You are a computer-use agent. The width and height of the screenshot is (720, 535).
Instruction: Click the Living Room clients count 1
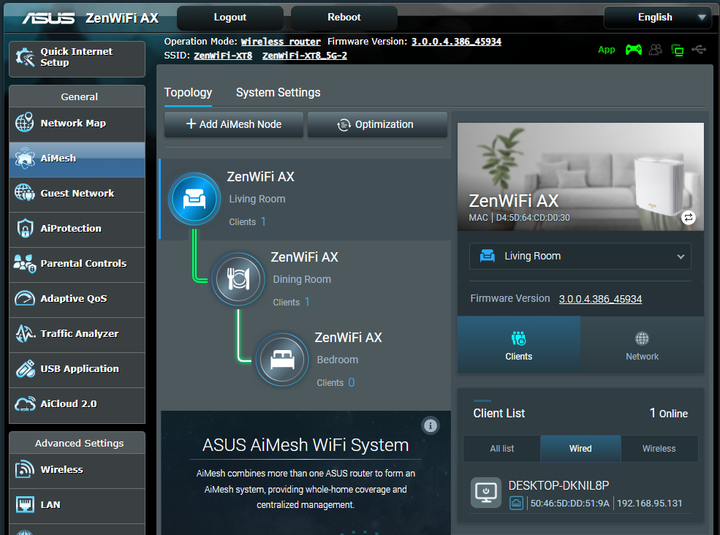pyautogui.click(x=263, y=222)
